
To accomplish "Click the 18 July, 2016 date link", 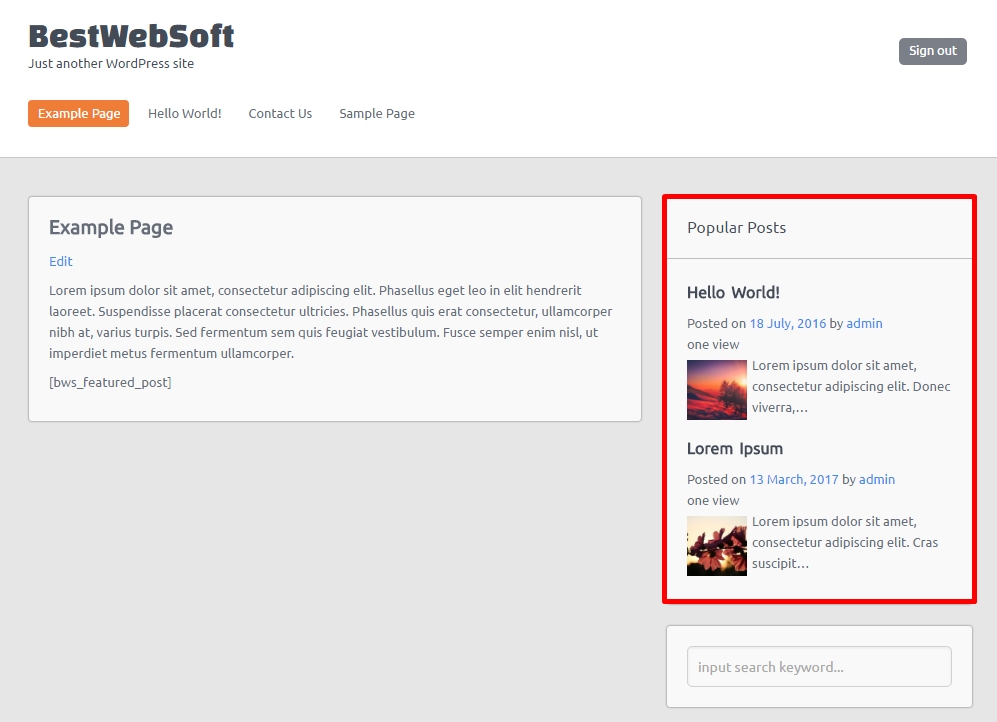I will 787,324.
